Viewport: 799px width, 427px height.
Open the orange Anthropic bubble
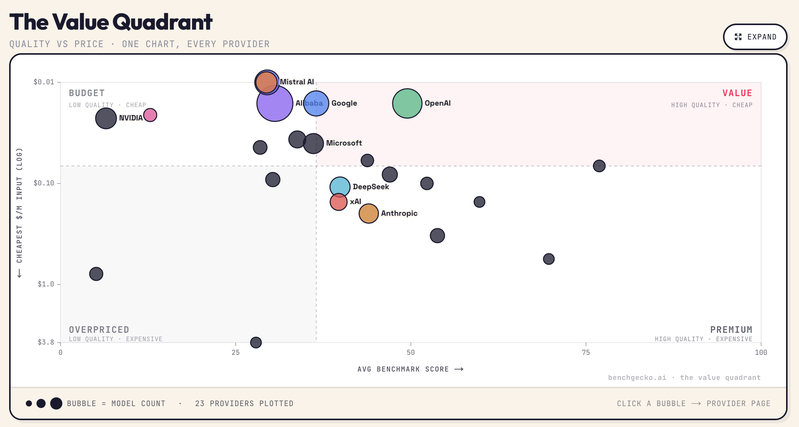pyautogui.click(x=368, y=214)
